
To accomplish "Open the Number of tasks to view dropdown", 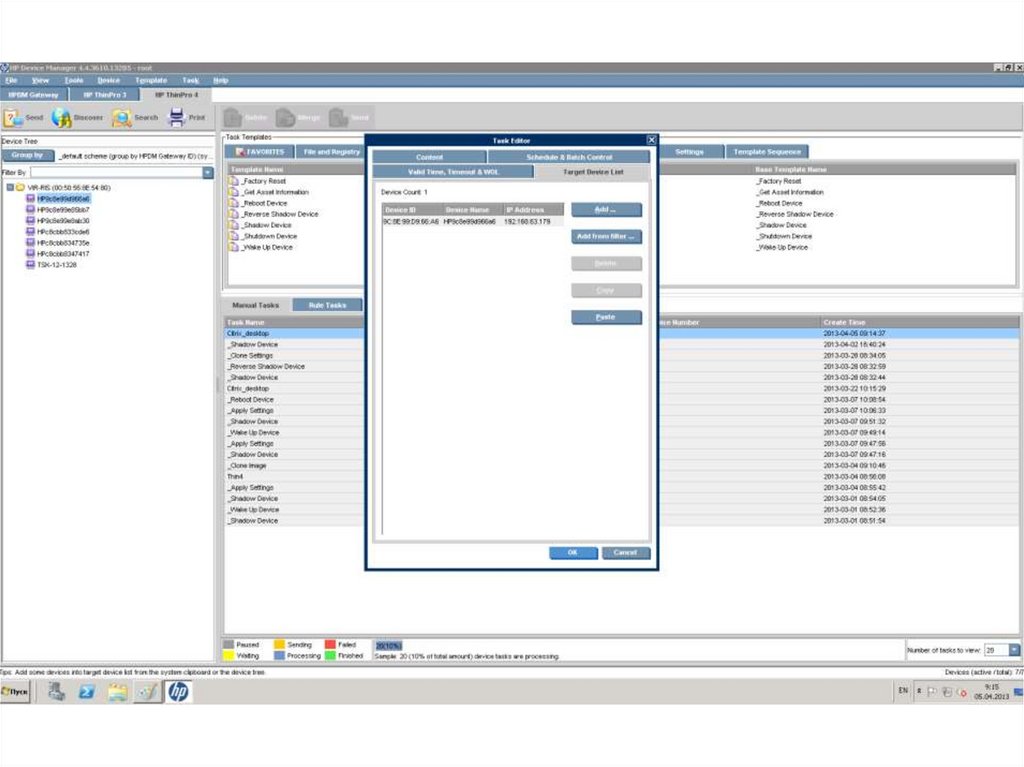I will tap(1014, 650).
